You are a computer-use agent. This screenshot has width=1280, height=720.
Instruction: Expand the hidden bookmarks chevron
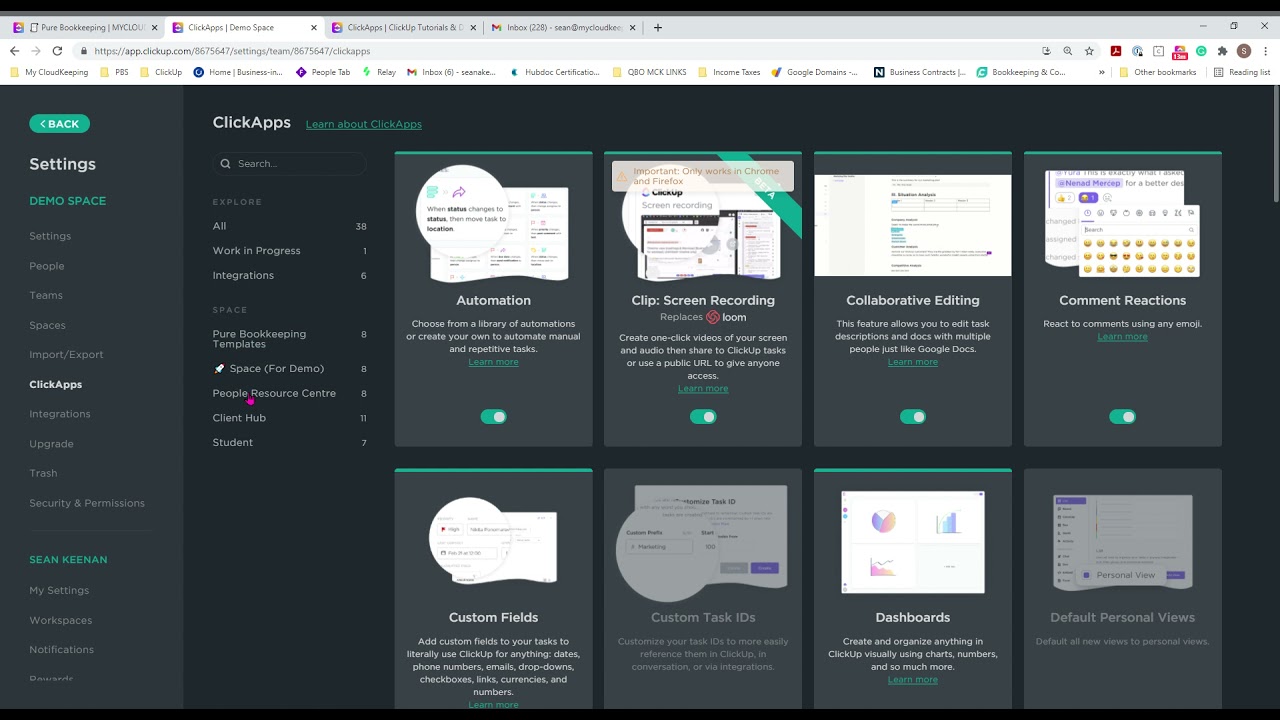[1102, 72]
